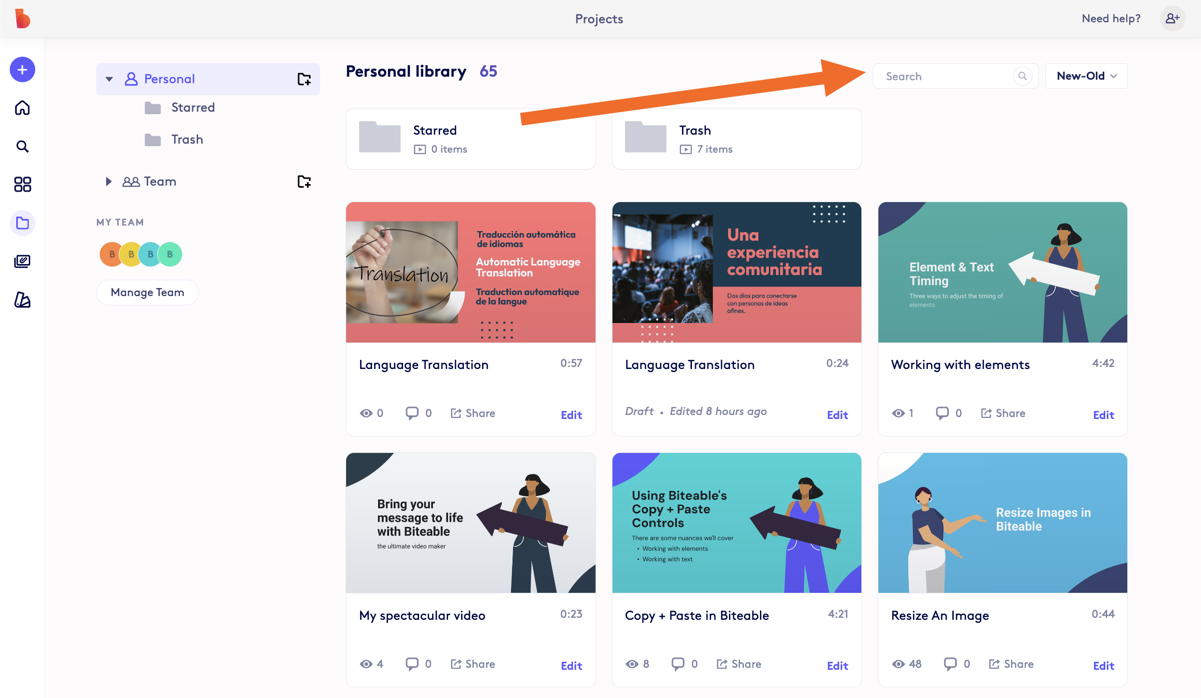Click the Draft status label

[639, 412]
